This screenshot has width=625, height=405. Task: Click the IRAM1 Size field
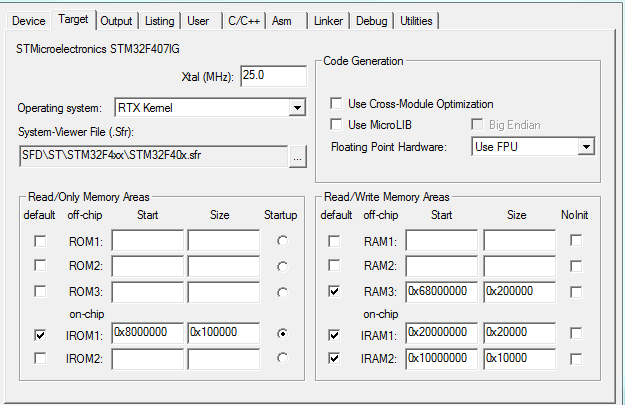(519, 333)
